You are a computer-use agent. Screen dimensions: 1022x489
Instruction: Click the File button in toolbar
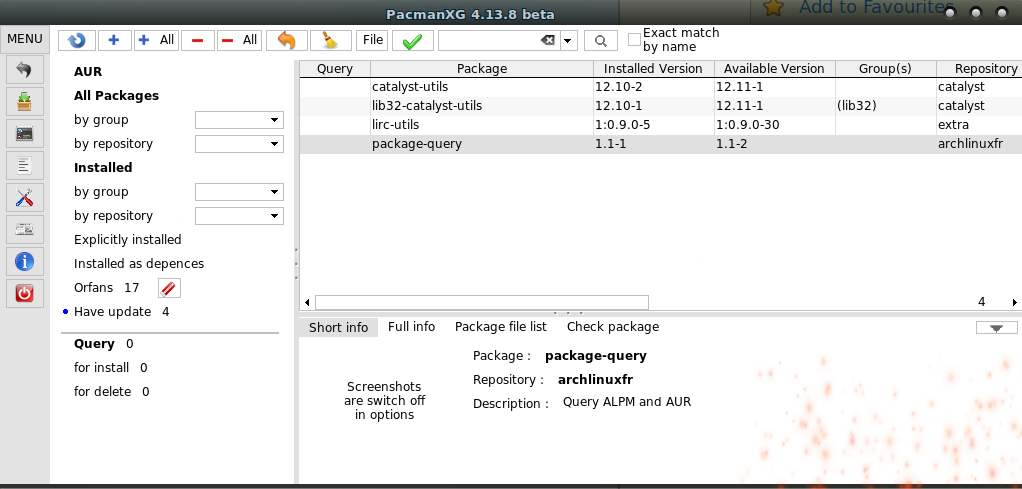coord(373,40)
